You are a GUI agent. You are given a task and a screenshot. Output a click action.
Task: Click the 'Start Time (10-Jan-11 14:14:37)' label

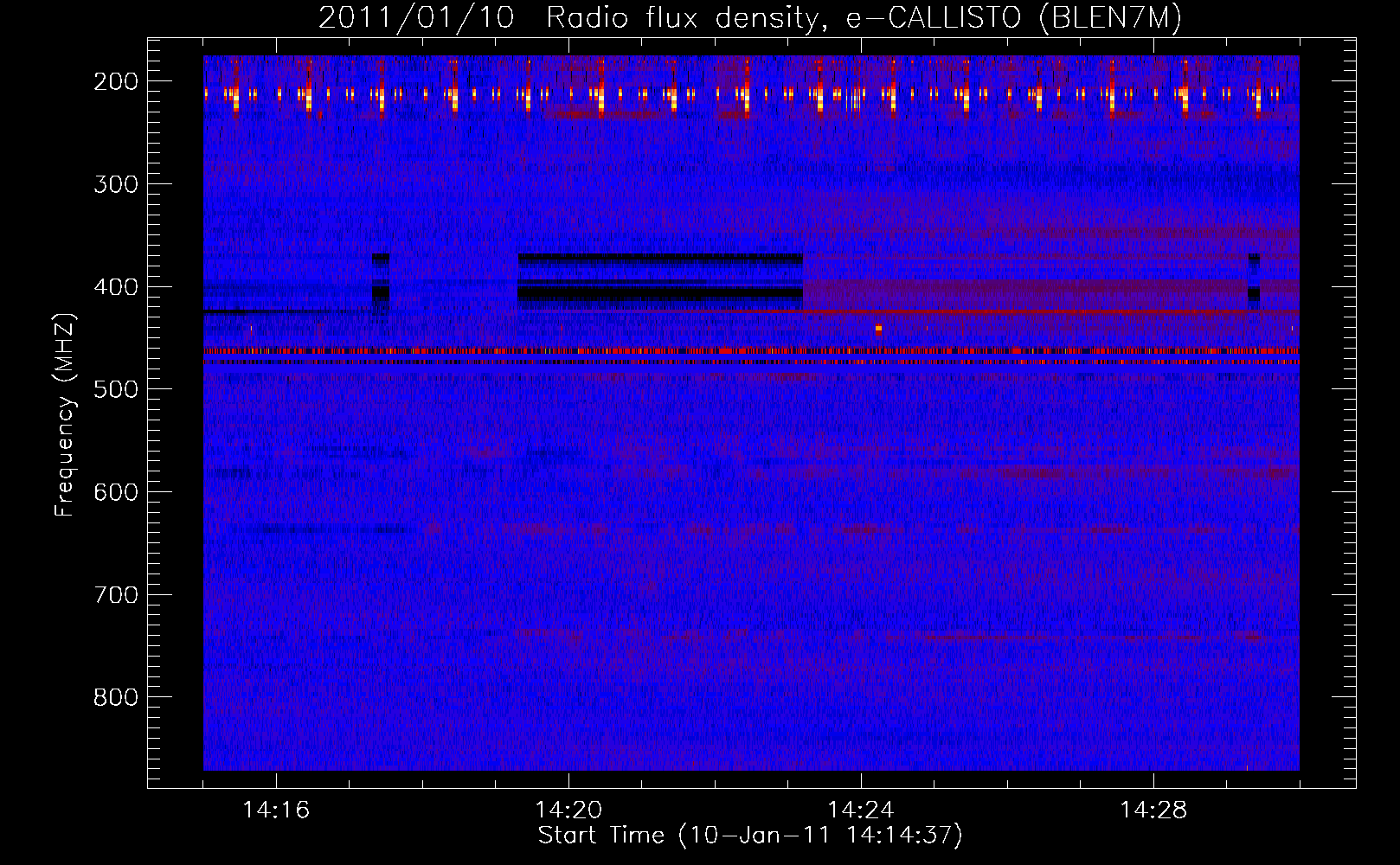[x=750, y=836]
